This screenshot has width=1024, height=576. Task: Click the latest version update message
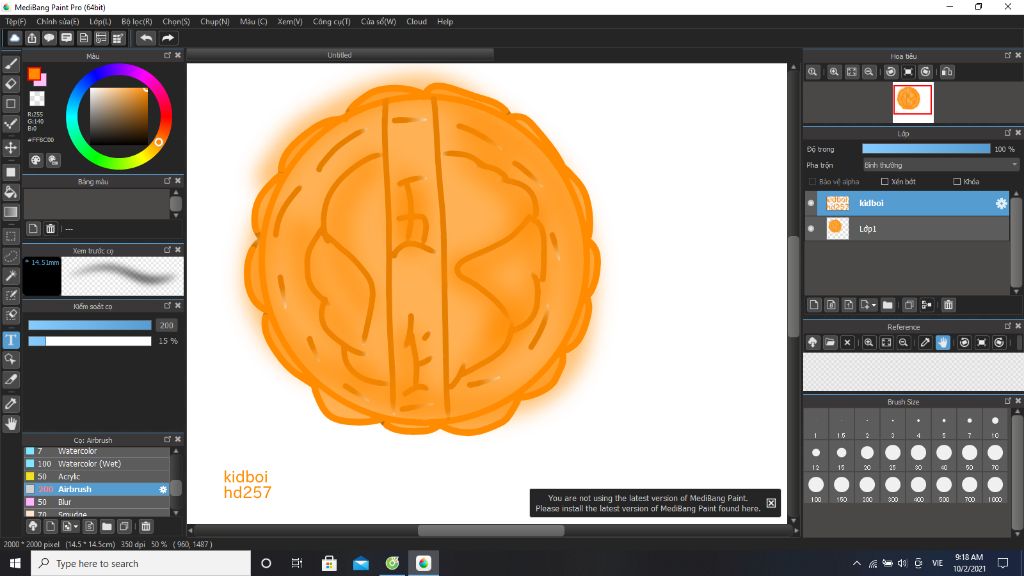pos(647,503)
